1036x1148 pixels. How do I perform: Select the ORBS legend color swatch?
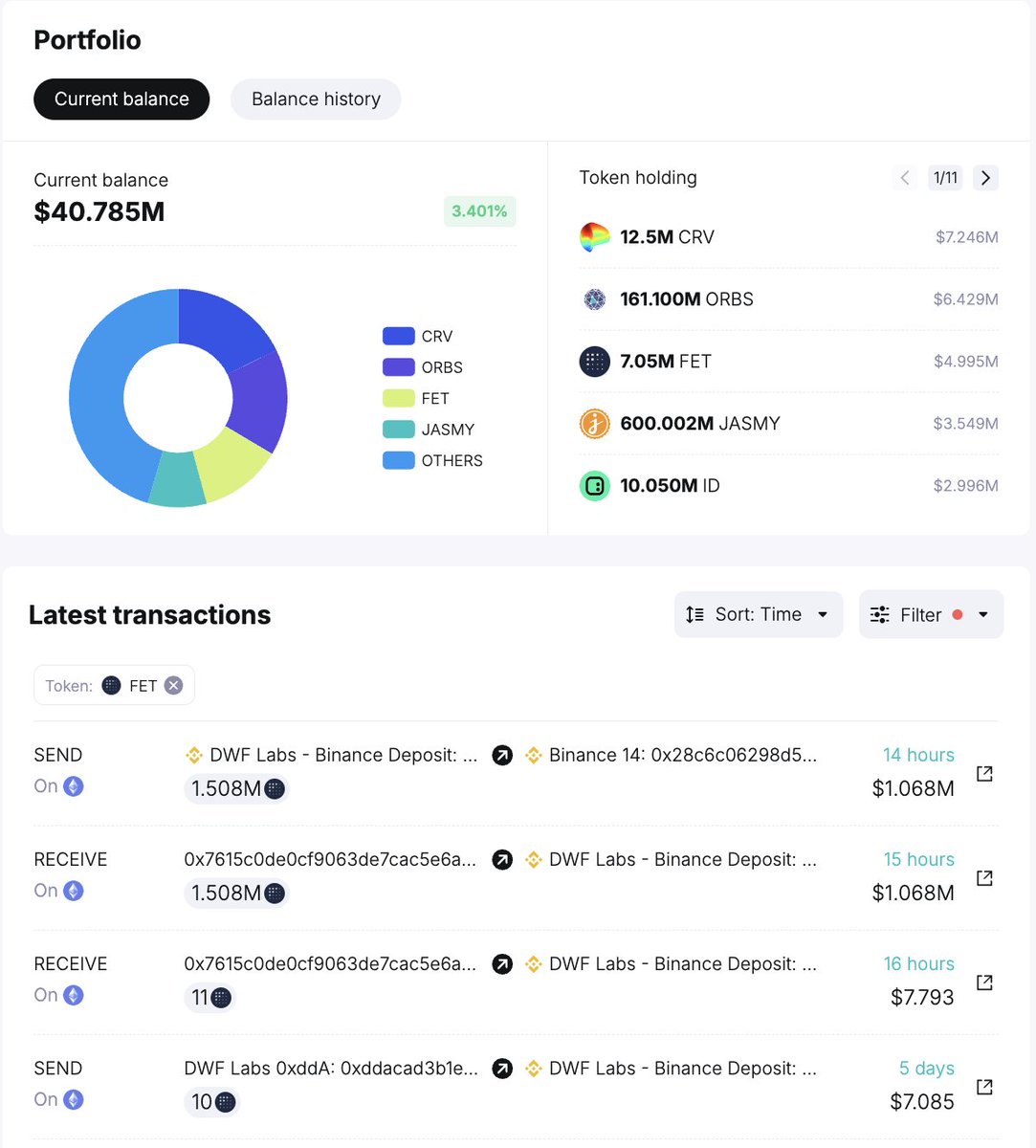point(398,367)
